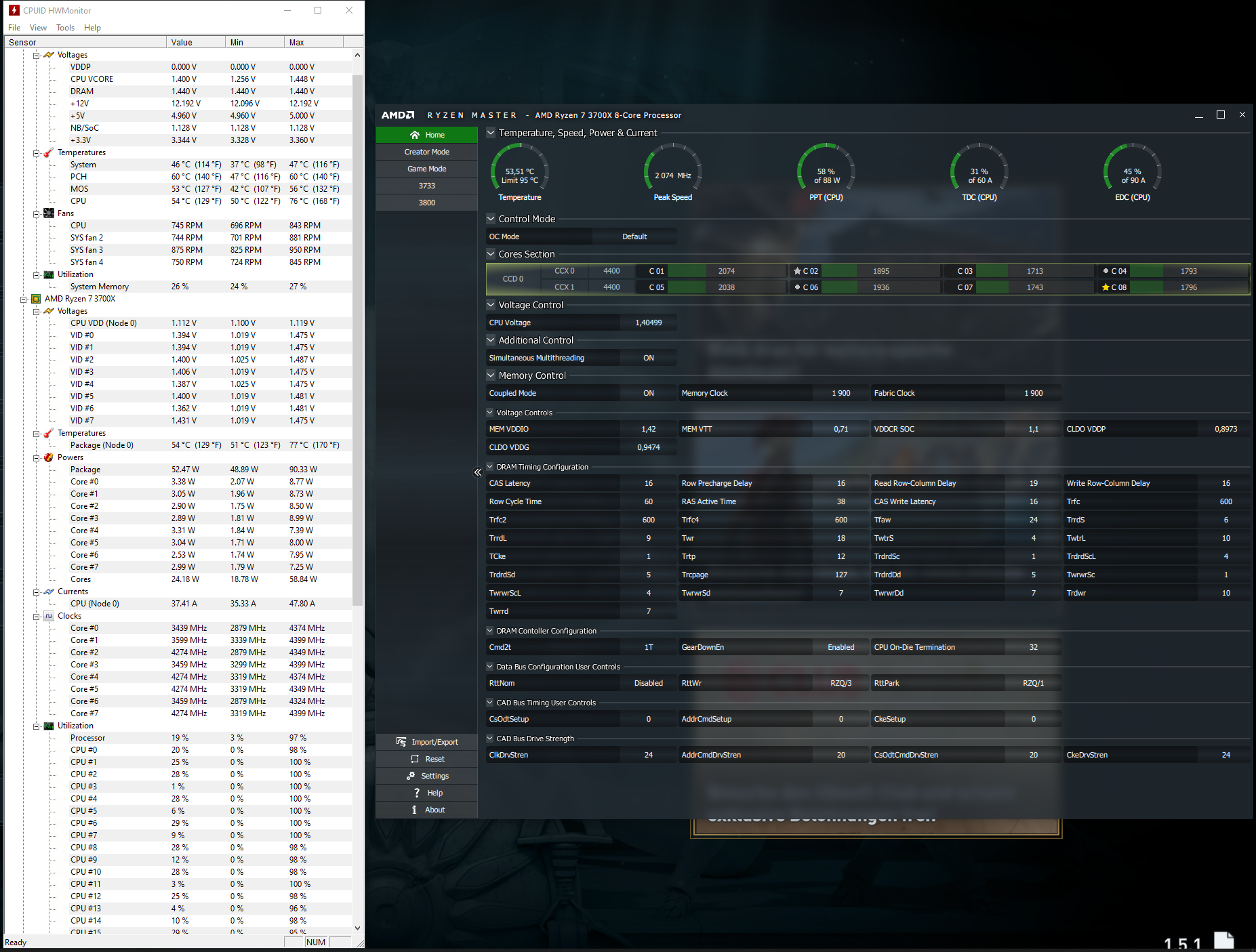
Task: Click the OC Mode Default value field
Action: point(634,236)
